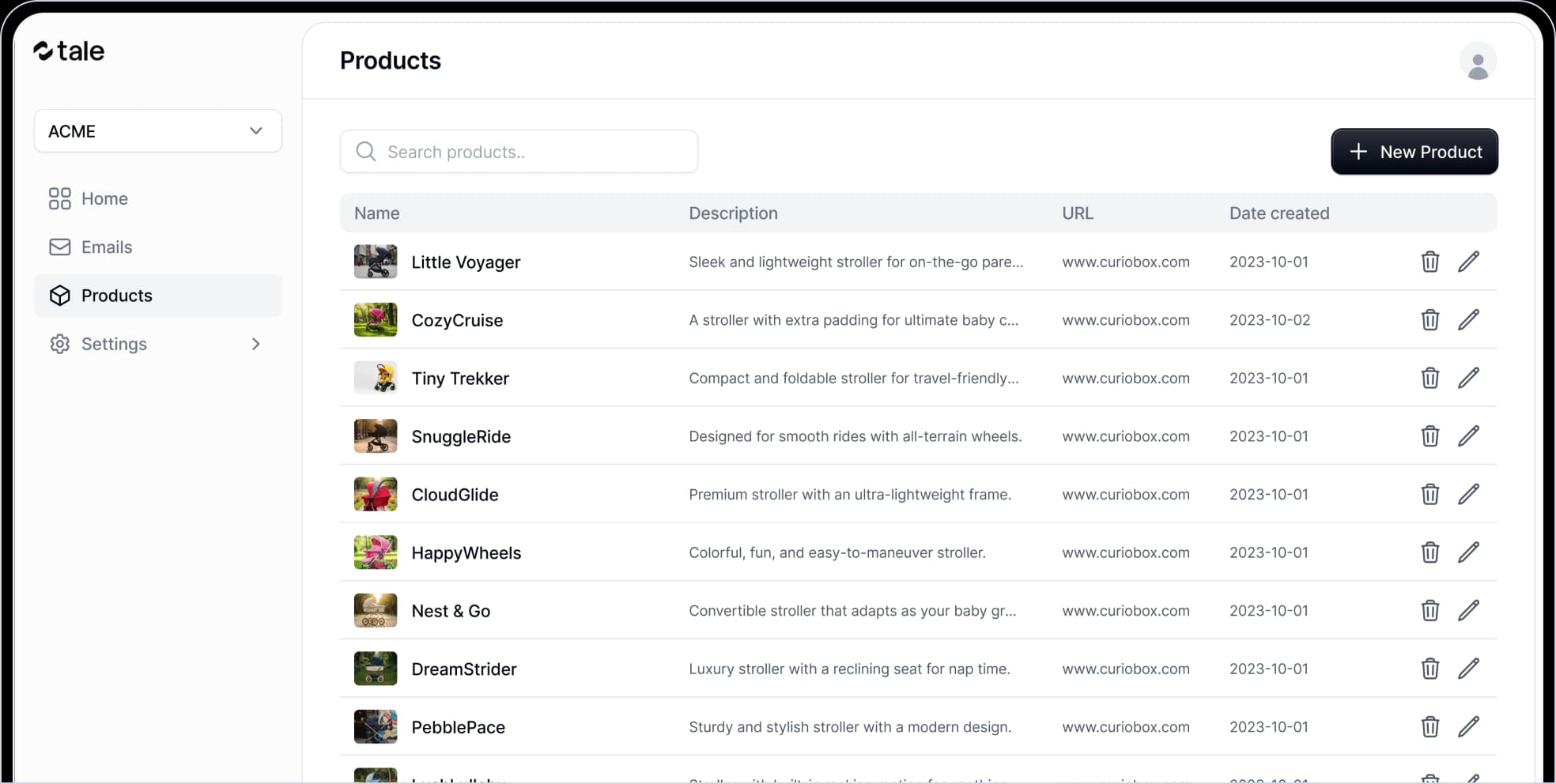Open the ACME workspace dropdown
This screenshot has height=784, width=1556.
coord(158,131)
